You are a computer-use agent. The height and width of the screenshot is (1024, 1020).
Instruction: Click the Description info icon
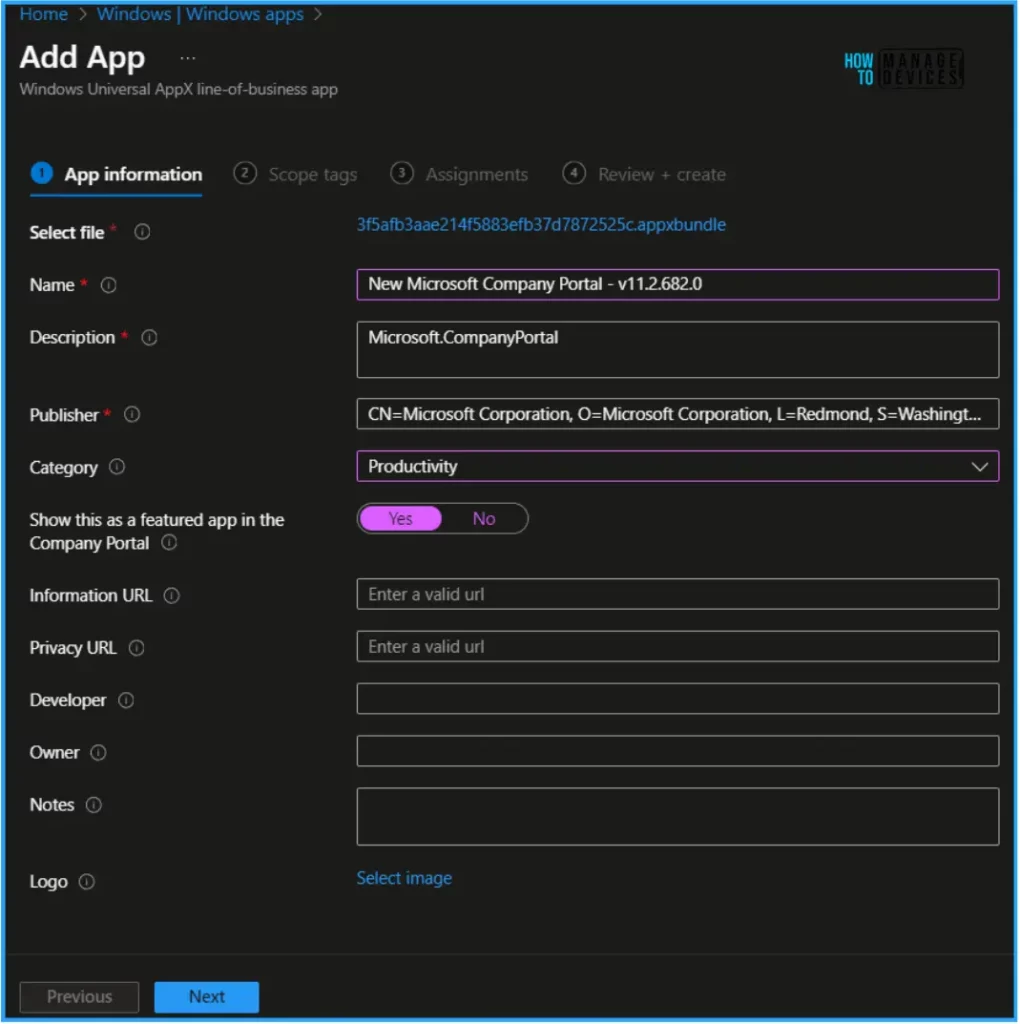pos(150,338)
